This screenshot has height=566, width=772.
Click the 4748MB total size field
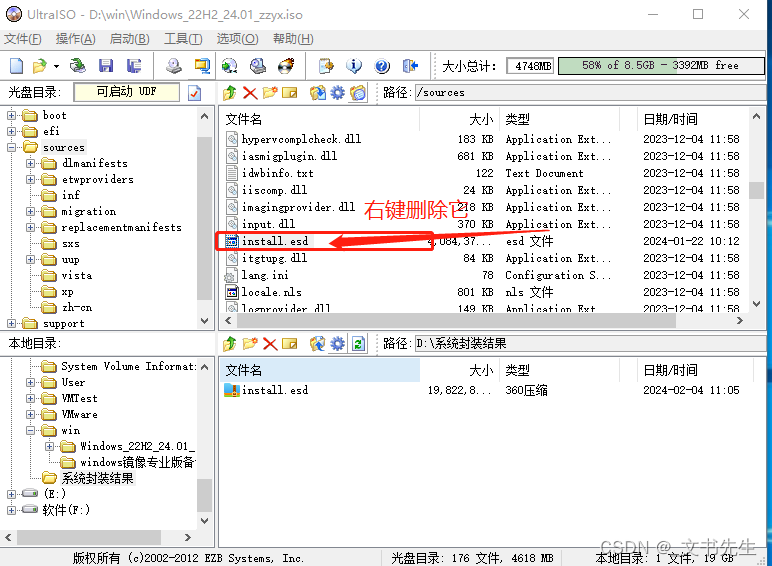pos(530,65)
